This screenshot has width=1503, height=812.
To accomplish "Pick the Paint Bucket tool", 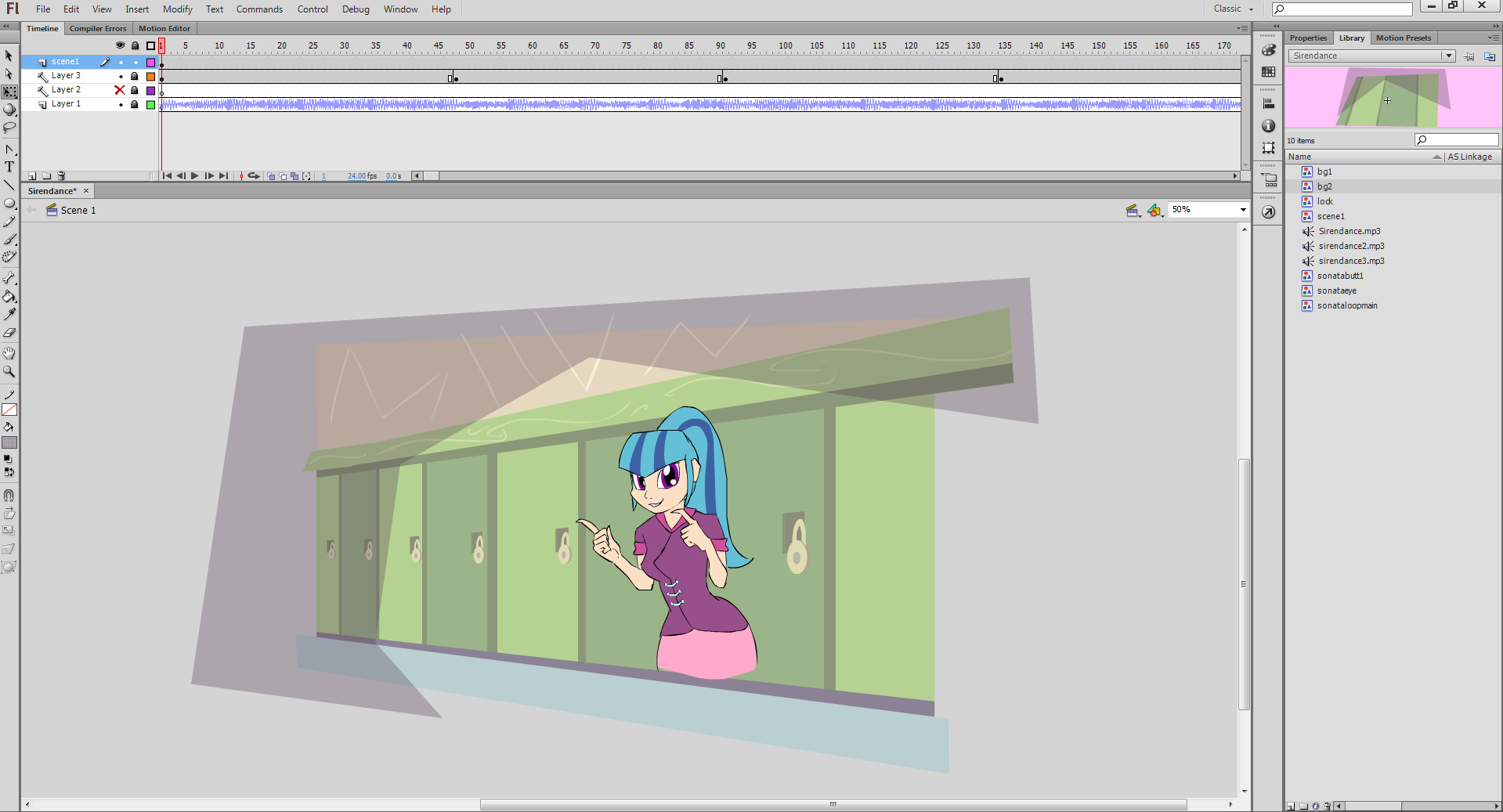I will point(9,297).
